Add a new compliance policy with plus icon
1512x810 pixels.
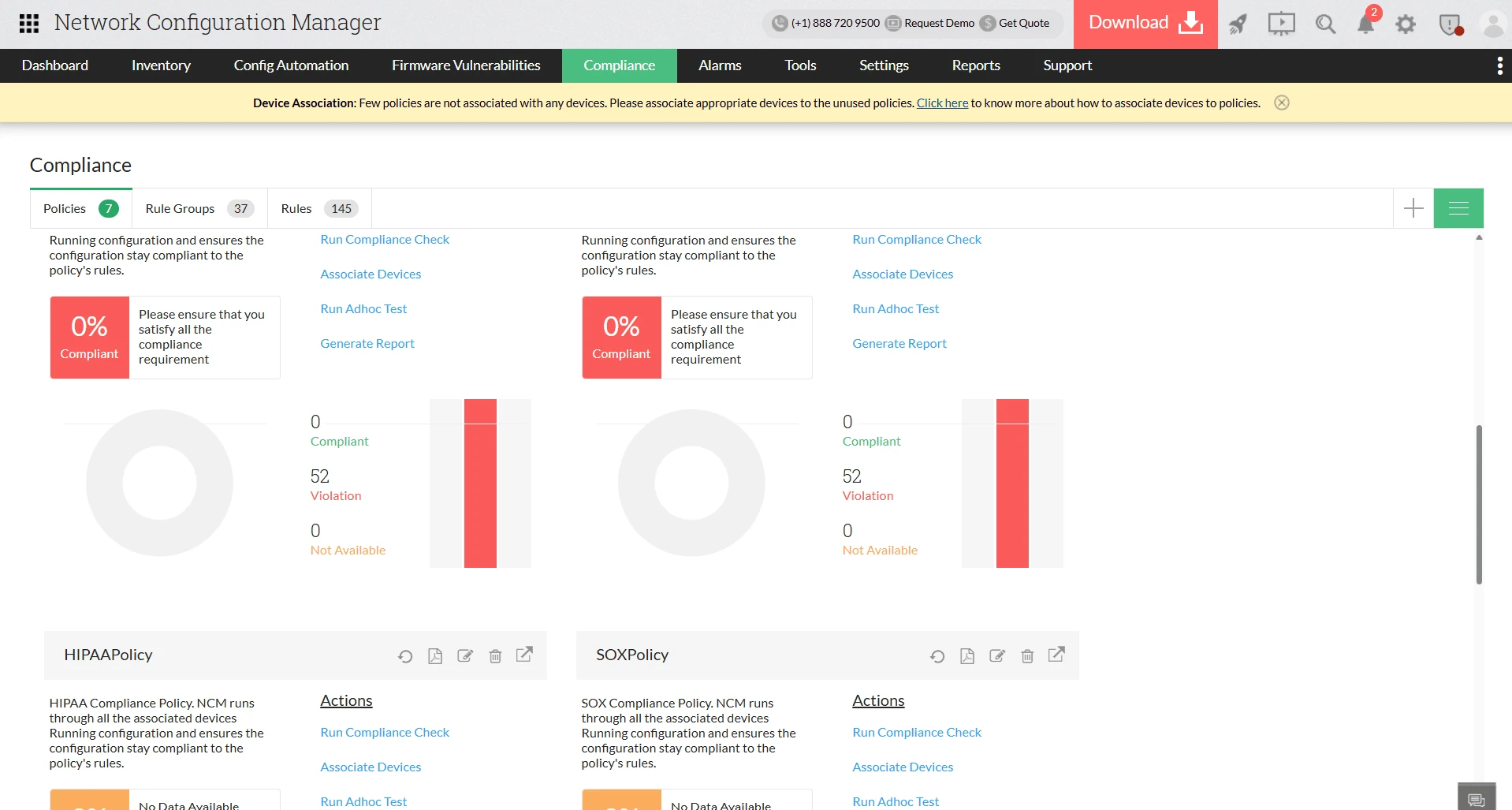[x=1413, y=207]
